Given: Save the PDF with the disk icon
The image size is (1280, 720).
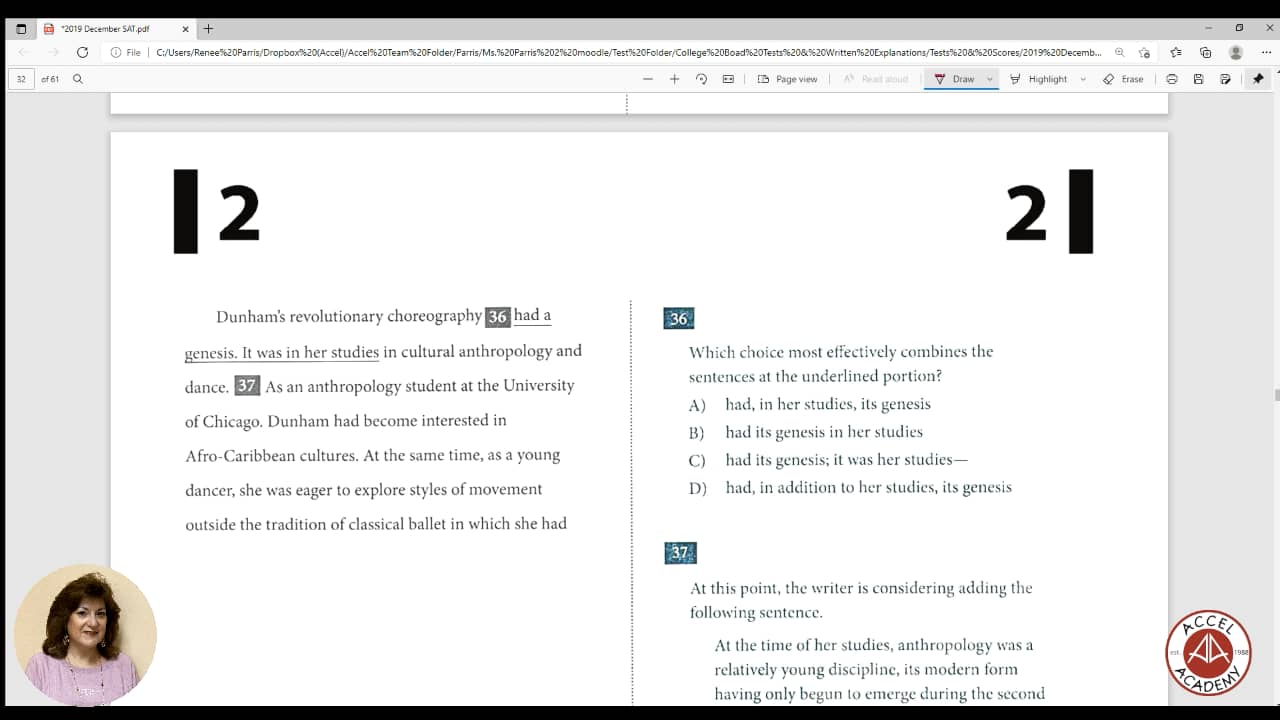Looking at the screenshot, I should 1198,79.
